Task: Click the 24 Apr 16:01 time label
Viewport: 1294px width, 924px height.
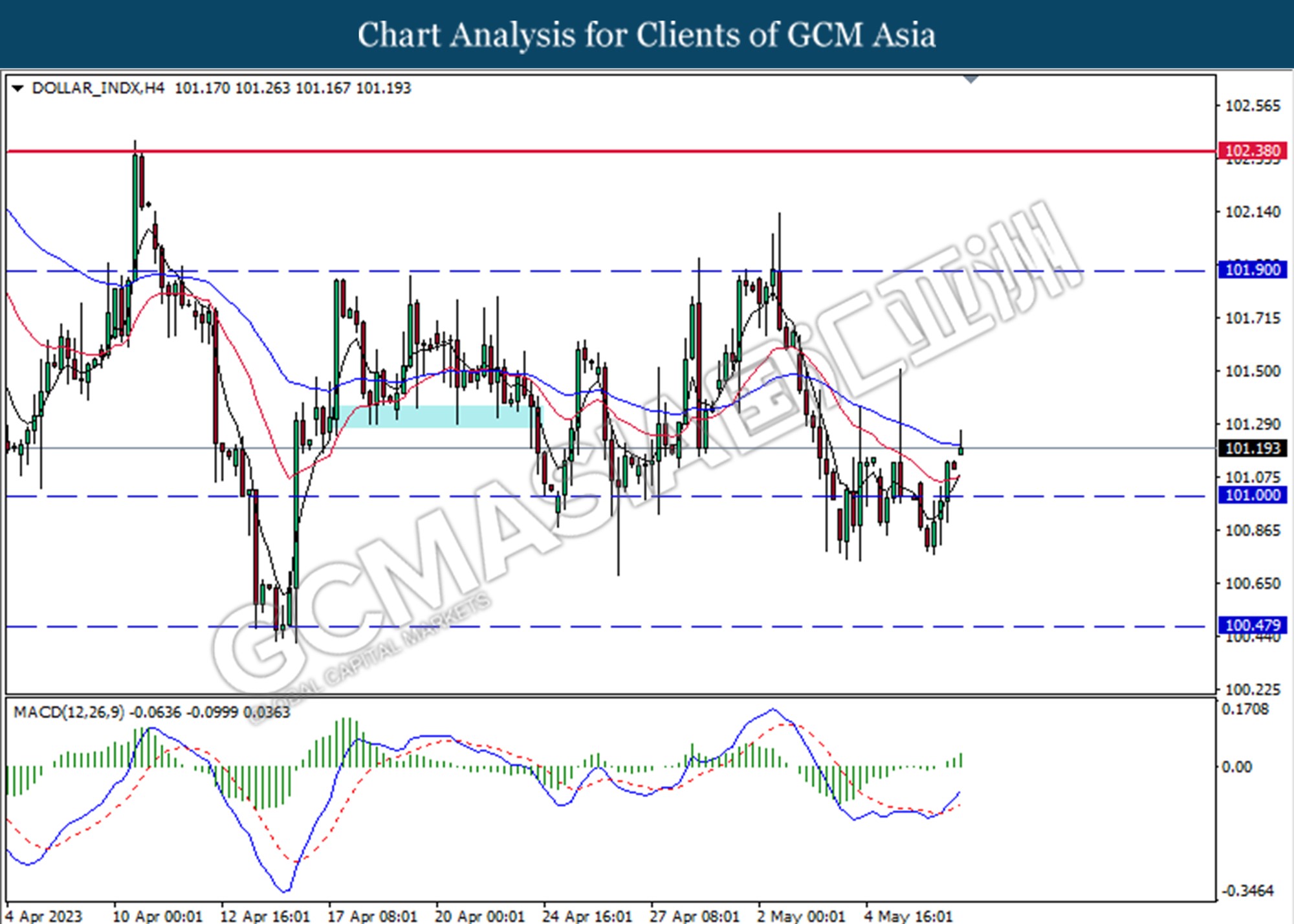Action: click(x=587, y=916)
